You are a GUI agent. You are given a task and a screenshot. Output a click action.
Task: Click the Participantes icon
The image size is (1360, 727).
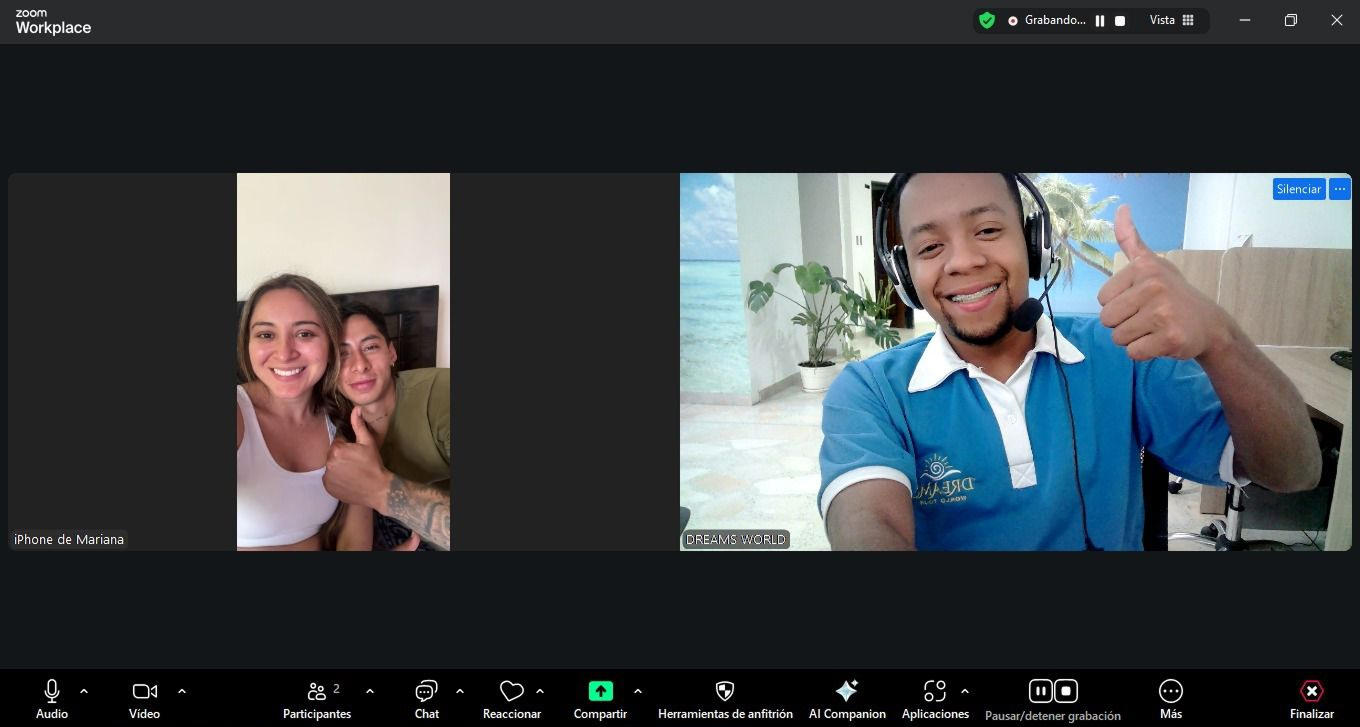[x=317, y=691]
